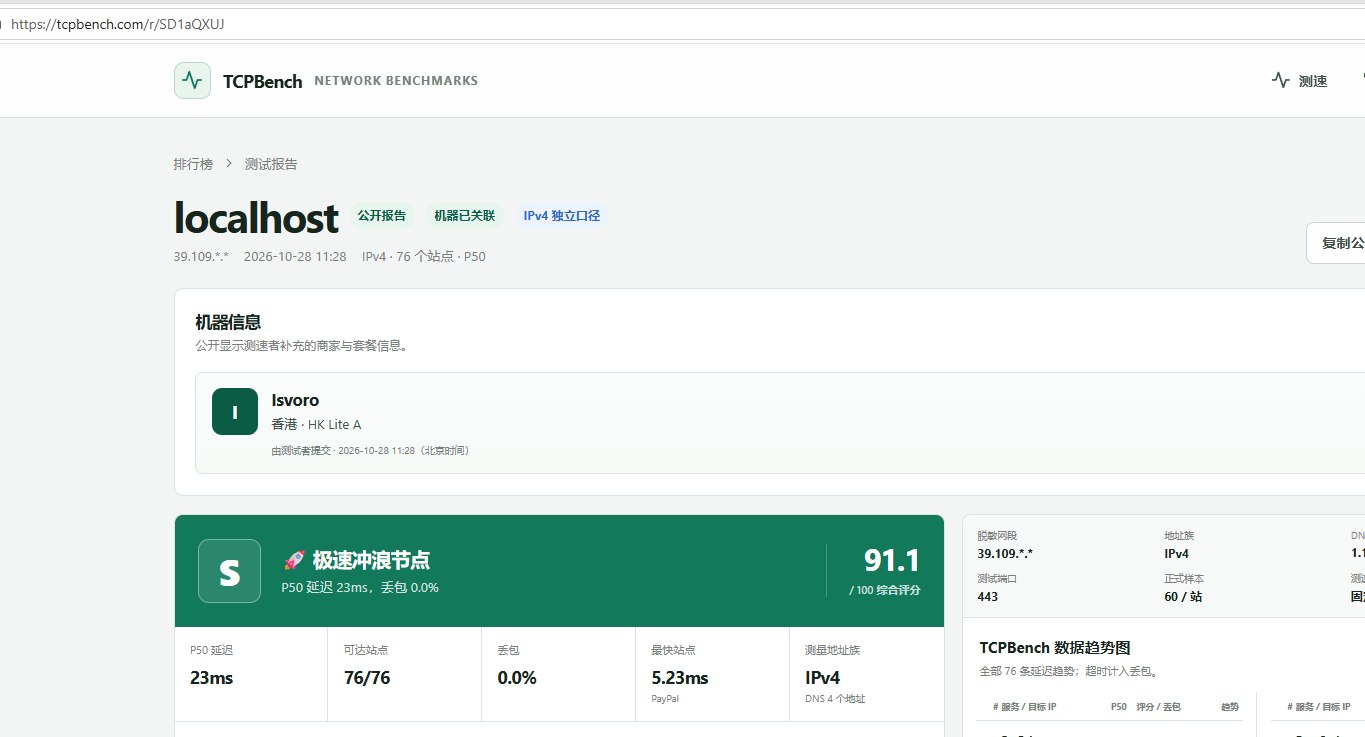
Task: Click the S grade badge
Action: [x=229, y=571]
